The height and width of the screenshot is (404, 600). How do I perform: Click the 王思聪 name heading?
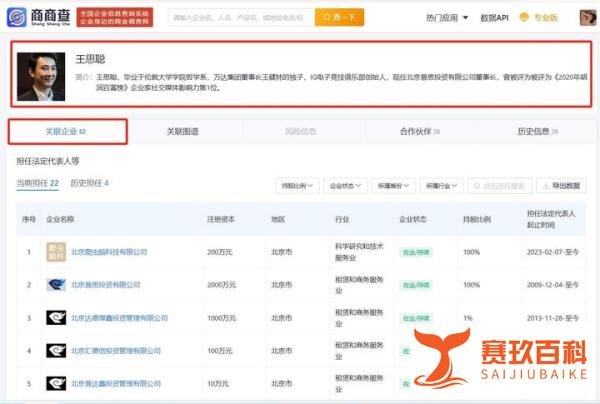click(90, 59)
